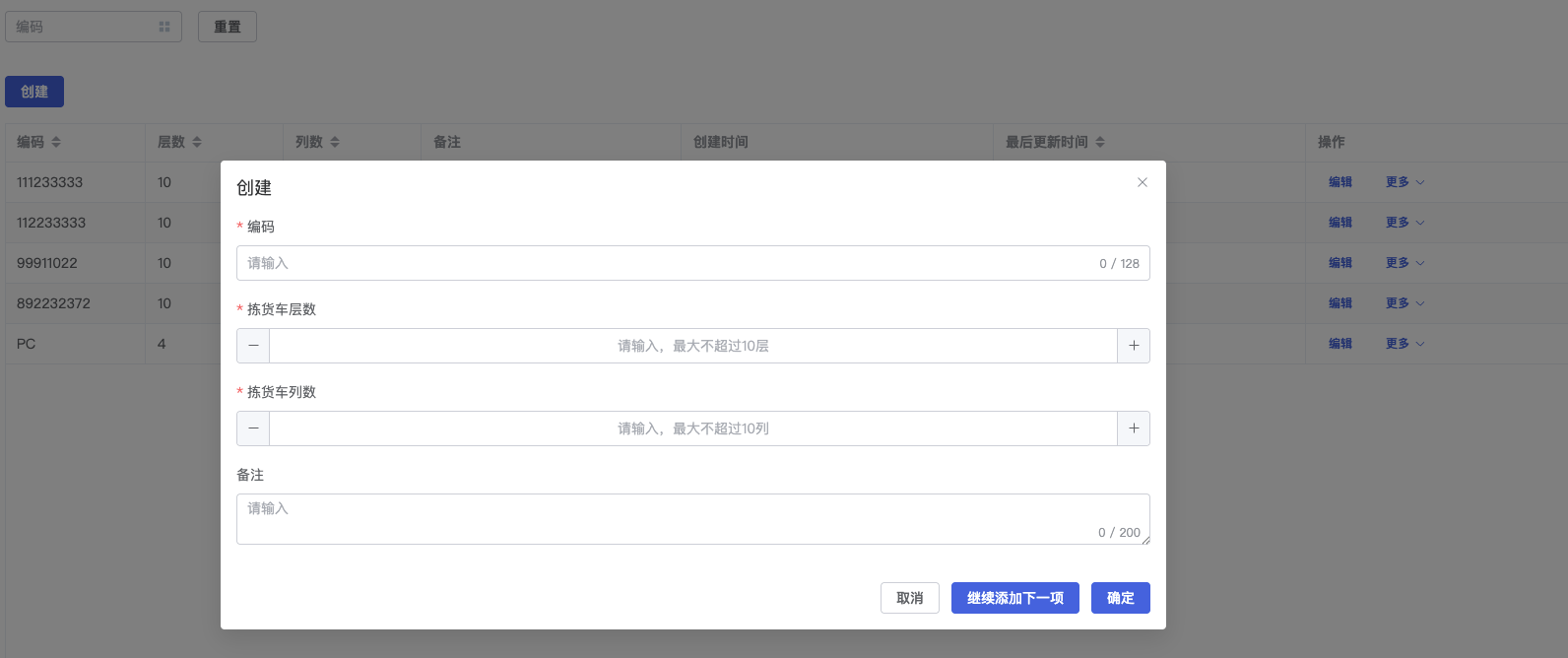The image size is (1568, 658).
Task: Focus the 备注 textarea
Action: 693,519
